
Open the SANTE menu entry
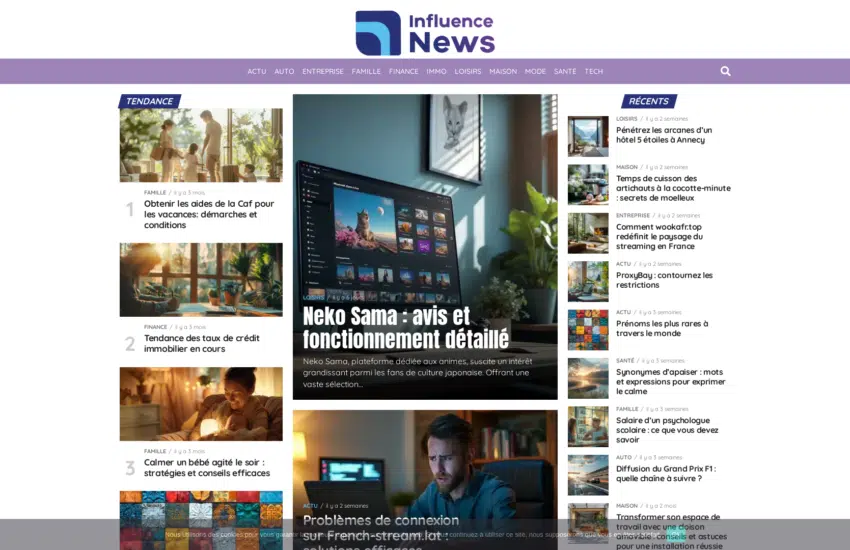click(x=565, y=71)
